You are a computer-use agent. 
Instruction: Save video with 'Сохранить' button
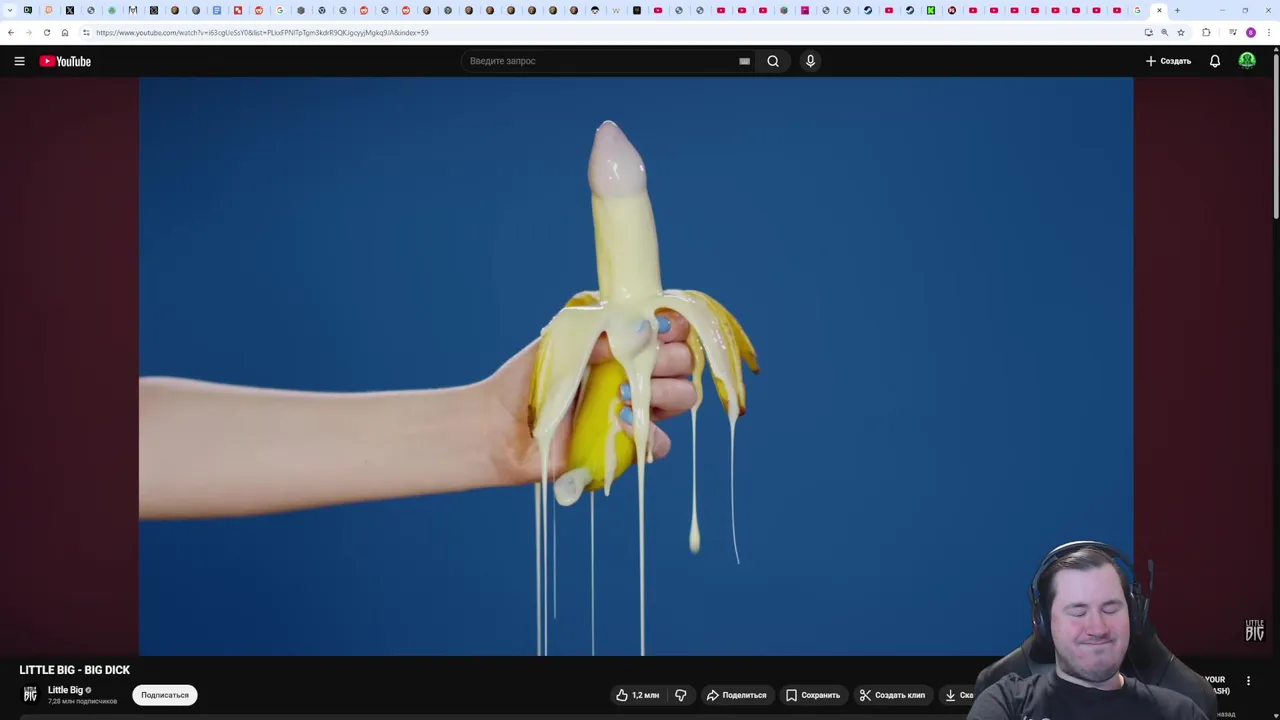[x=813, y=695]
